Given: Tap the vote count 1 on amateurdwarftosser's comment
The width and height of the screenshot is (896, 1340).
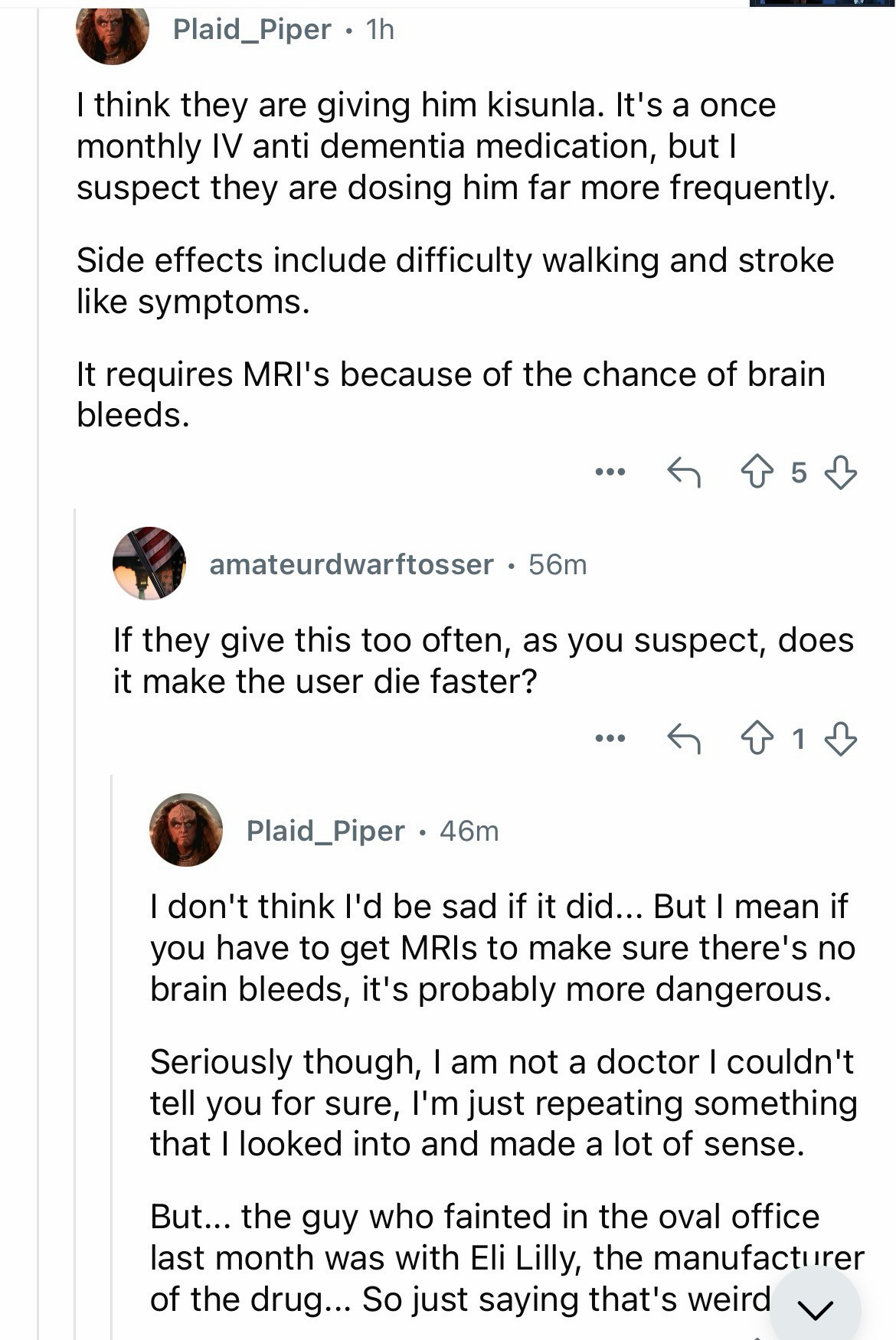Looking at the screenshot, I should click(x=799, y=739).
